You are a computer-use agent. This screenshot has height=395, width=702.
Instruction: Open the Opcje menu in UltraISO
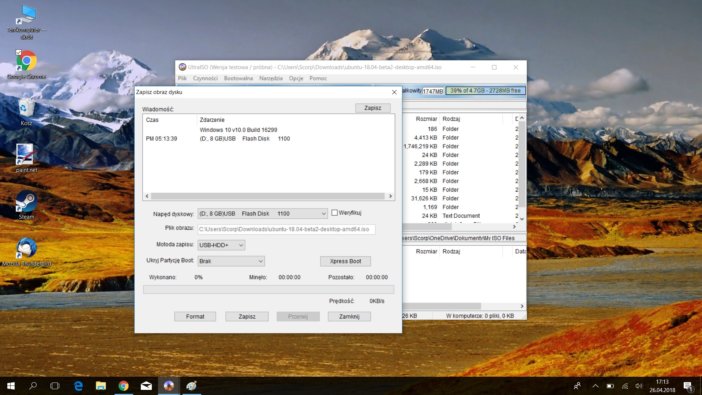coord(296,78)
